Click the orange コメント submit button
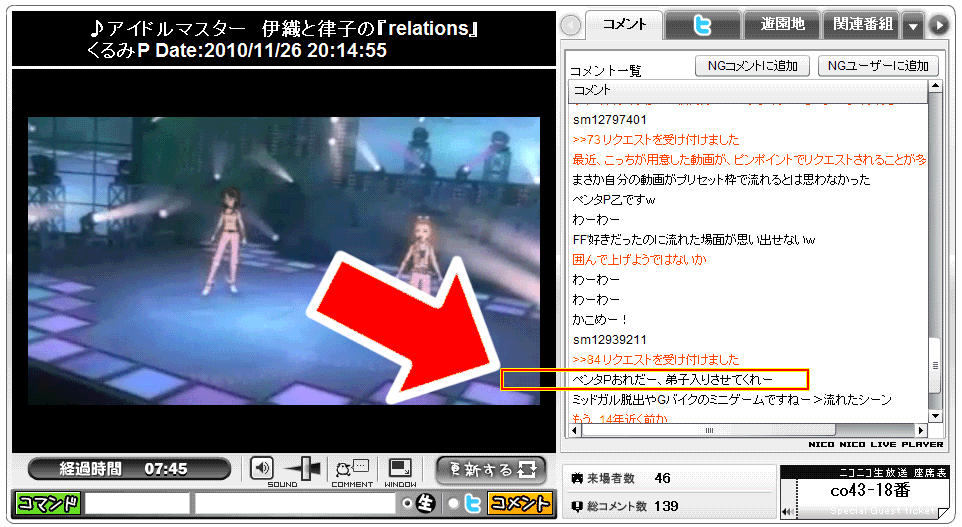Image resolution: width=962 pixels, height=527 pixels. 520,504
